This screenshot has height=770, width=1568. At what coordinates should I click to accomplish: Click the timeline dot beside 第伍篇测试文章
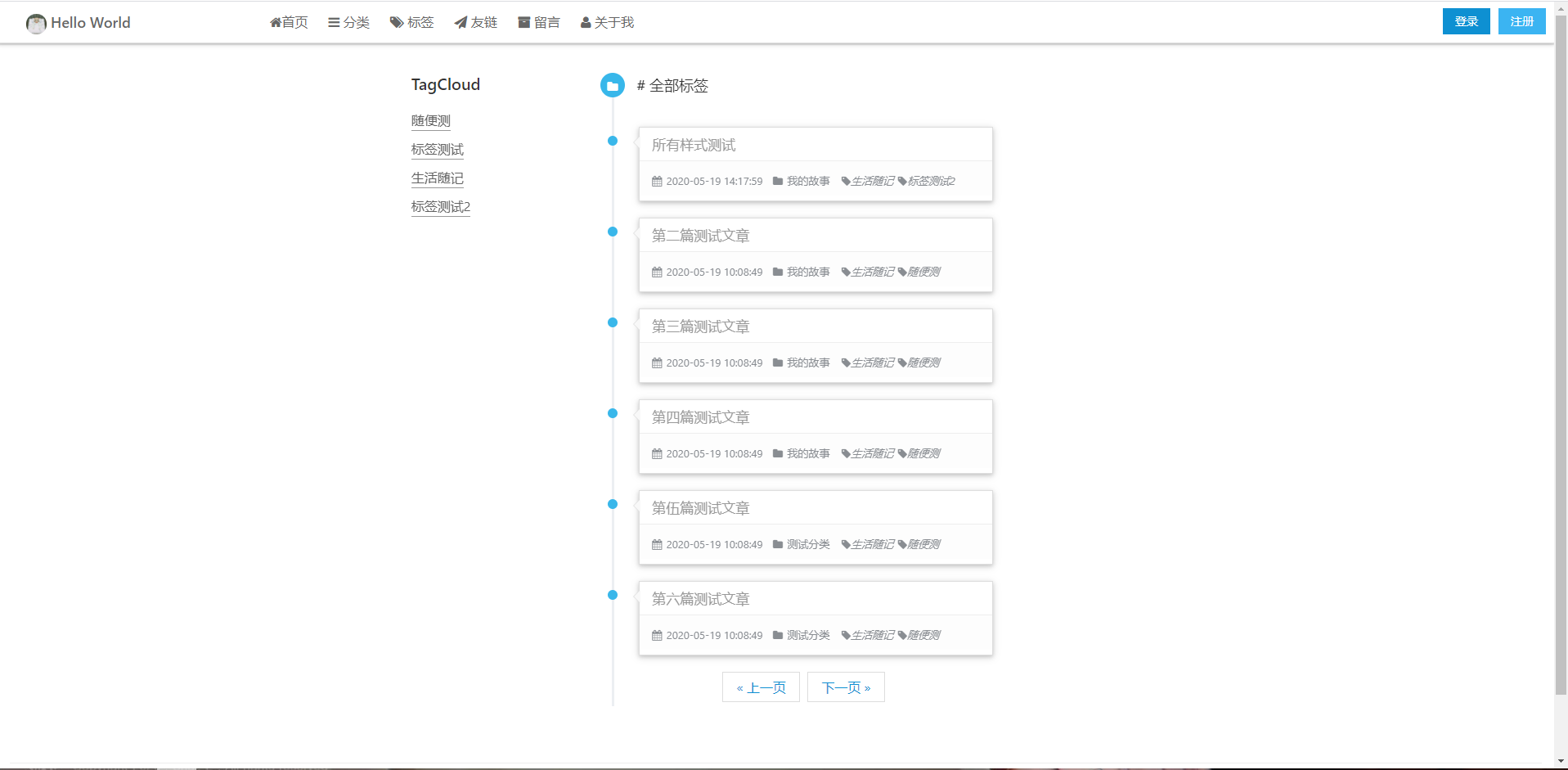[x=613, y=504]
